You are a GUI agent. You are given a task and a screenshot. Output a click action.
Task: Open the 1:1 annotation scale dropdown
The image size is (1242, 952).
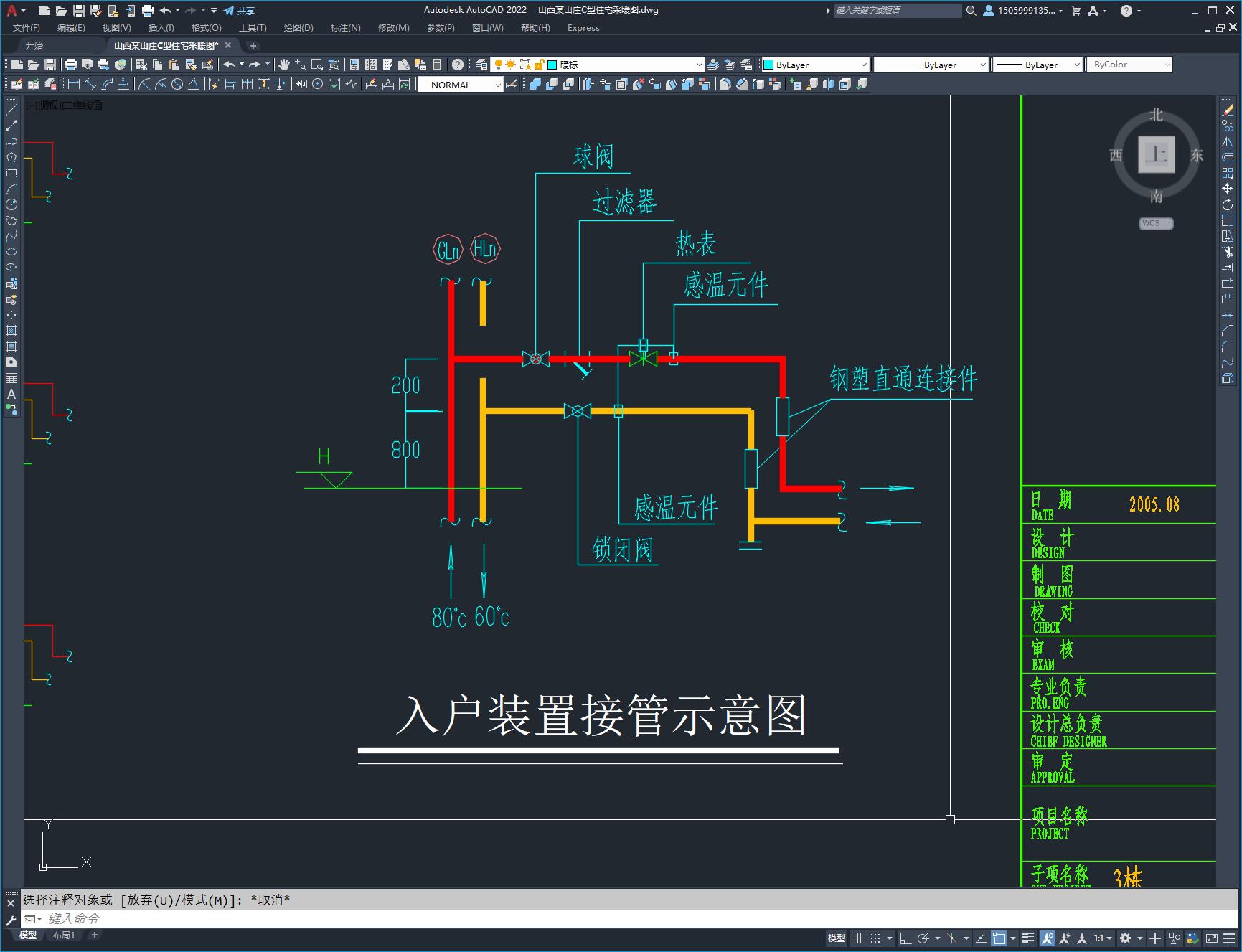[1104, 938]
